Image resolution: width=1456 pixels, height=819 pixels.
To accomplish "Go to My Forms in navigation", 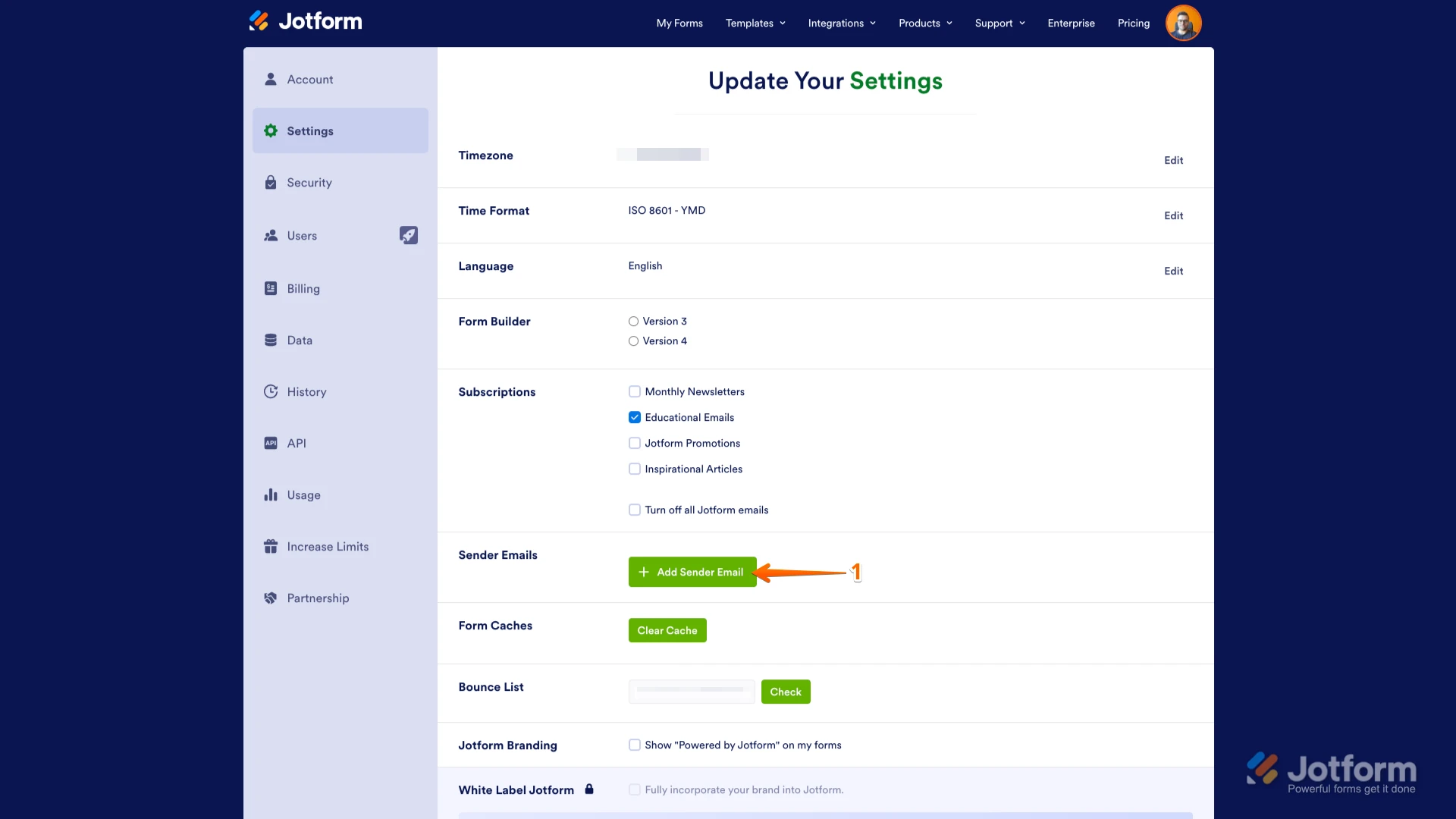I will click(679, 23).
